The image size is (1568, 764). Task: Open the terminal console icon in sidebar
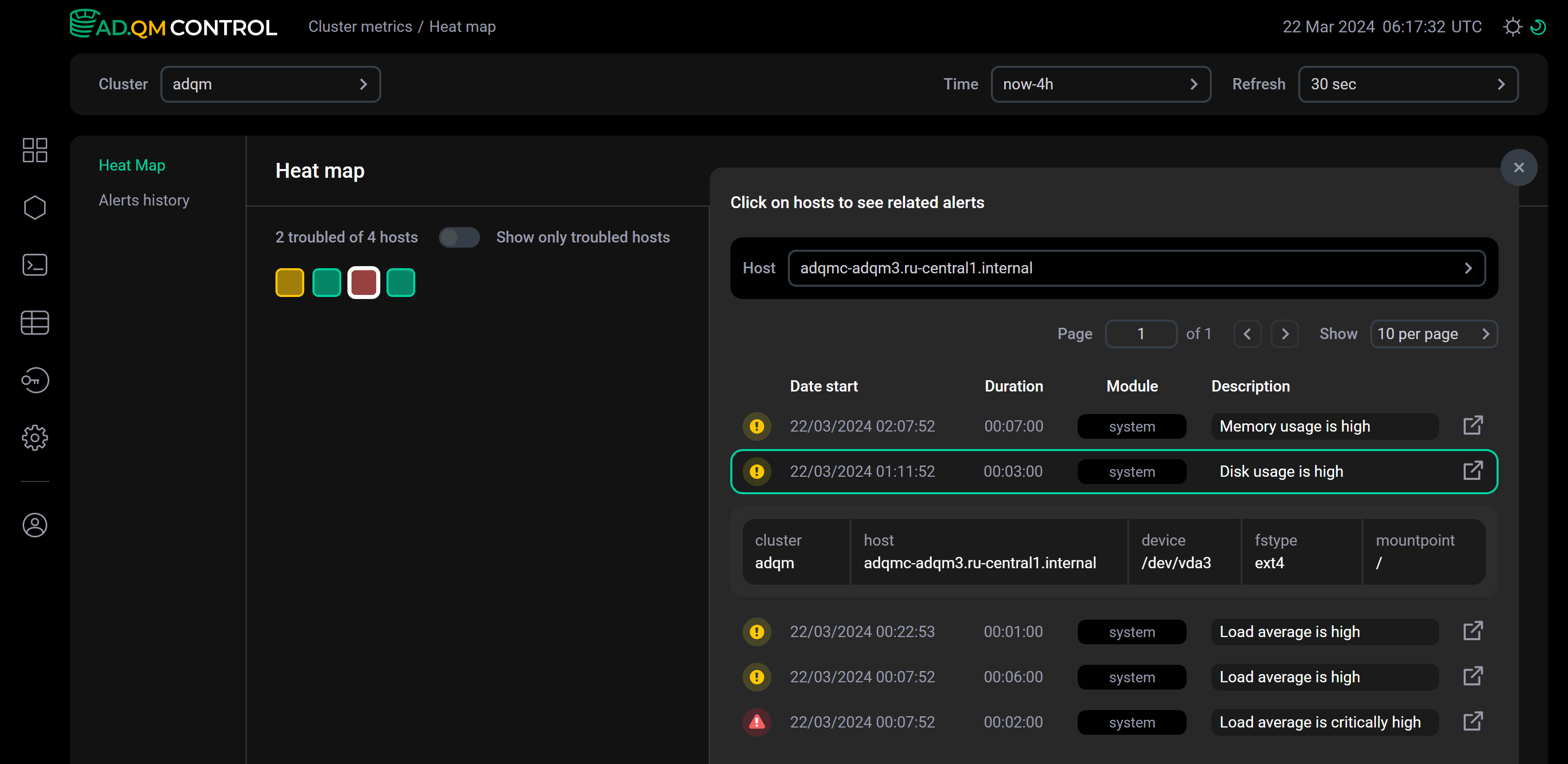click(x=35, y=265)
